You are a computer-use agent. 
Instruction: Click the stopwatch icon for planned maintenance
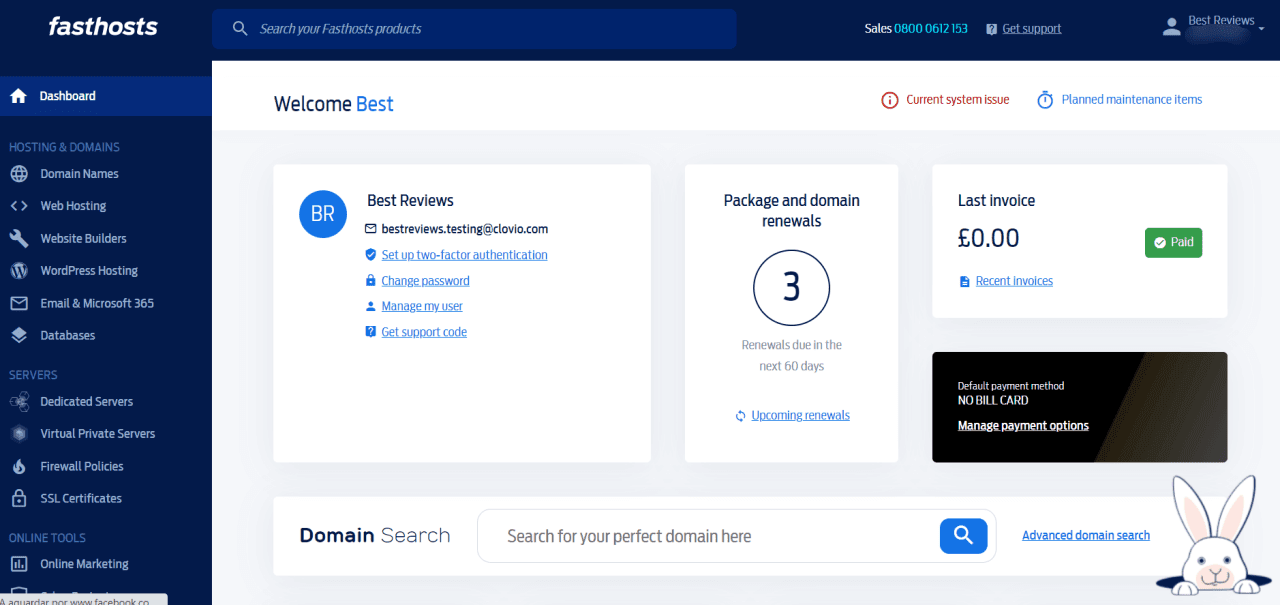point(1045,100)
